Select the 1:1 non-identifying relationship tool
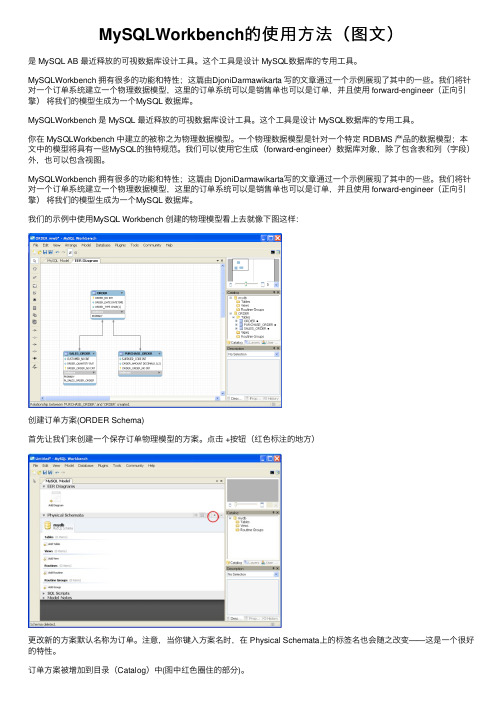 35,330
